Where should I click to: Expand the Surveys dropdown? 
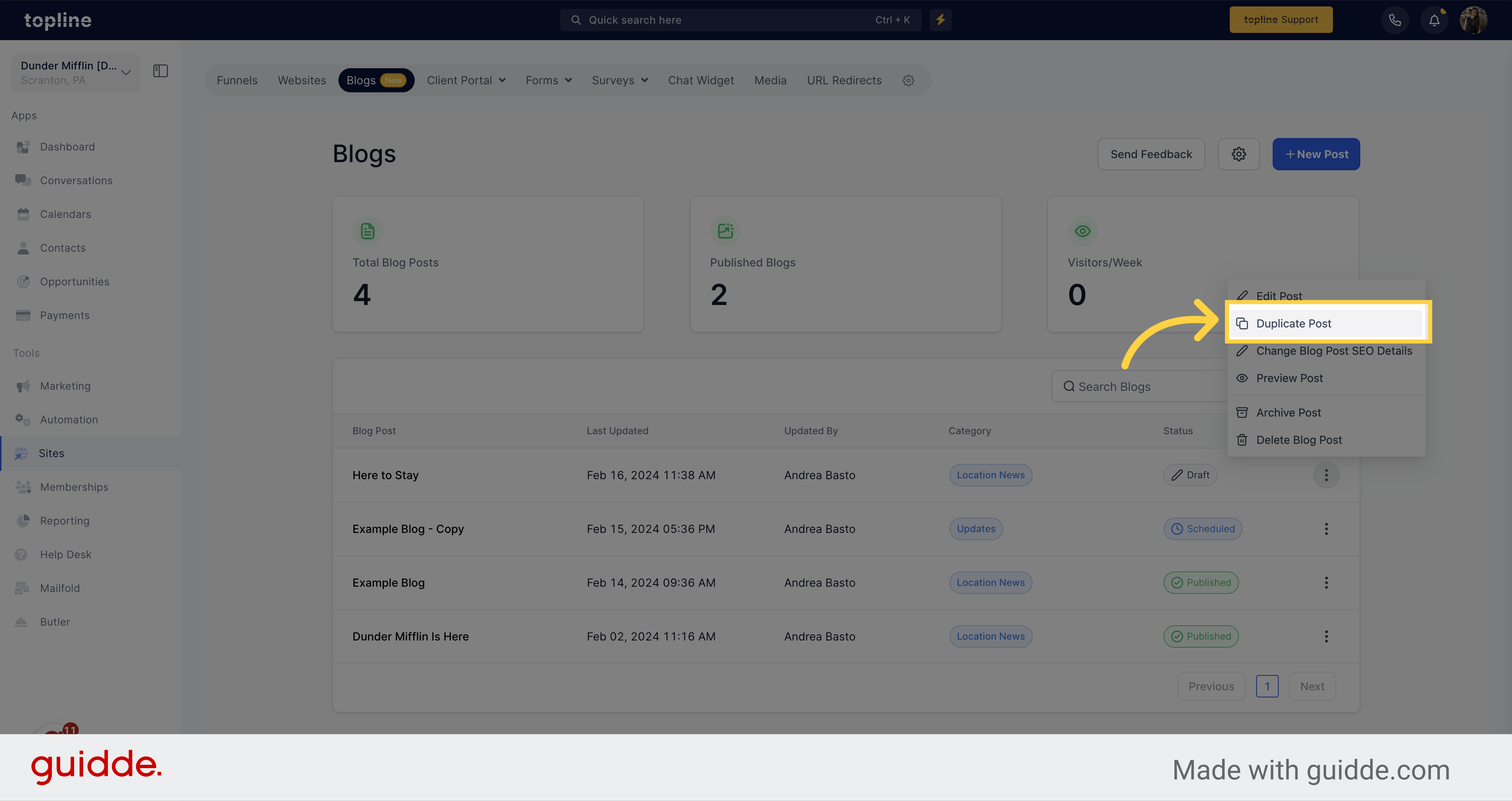click(x=620, y=80)
